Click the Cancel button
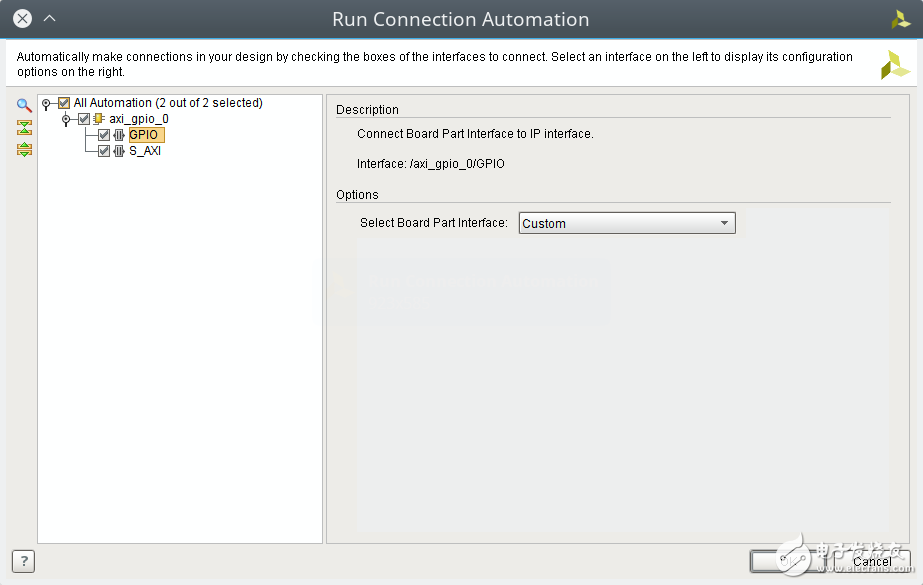The height and width of the screenshot is (585, 923). pos(871,561)
